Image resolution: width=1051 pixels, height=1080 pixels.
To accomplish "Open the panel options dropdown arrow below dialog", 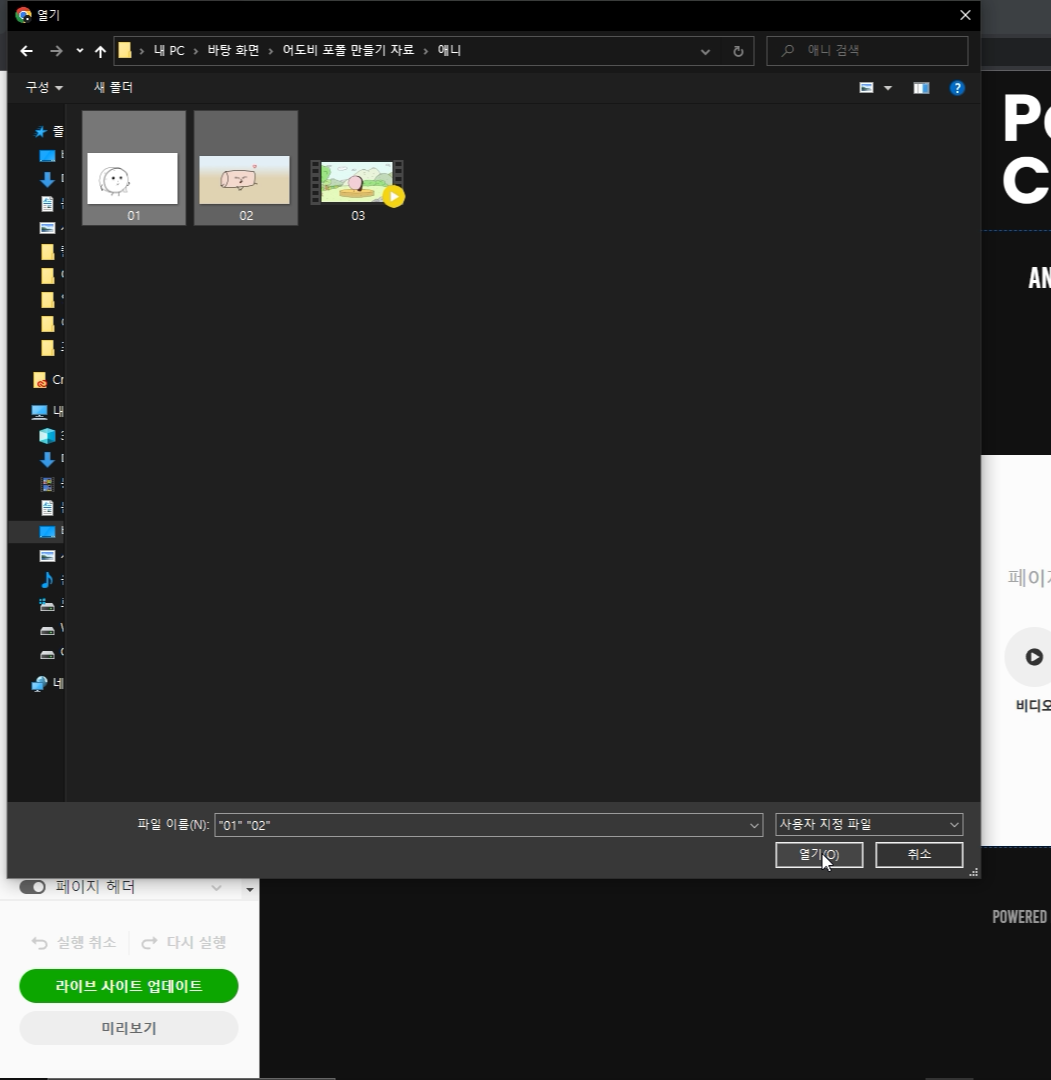I will pos(249,890).
